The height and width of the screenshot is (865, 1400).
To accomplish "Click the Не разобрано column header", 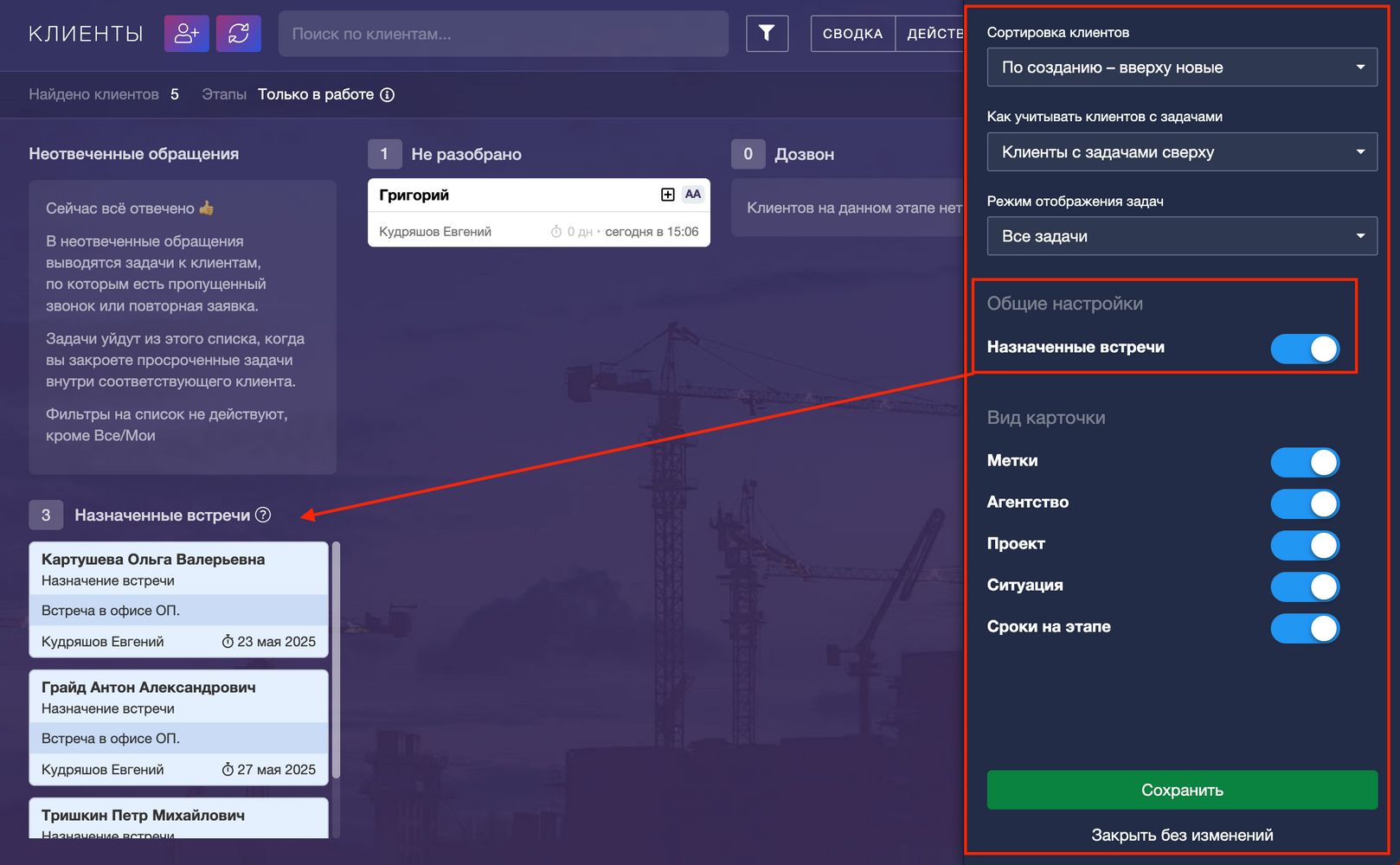I will 466,154.
